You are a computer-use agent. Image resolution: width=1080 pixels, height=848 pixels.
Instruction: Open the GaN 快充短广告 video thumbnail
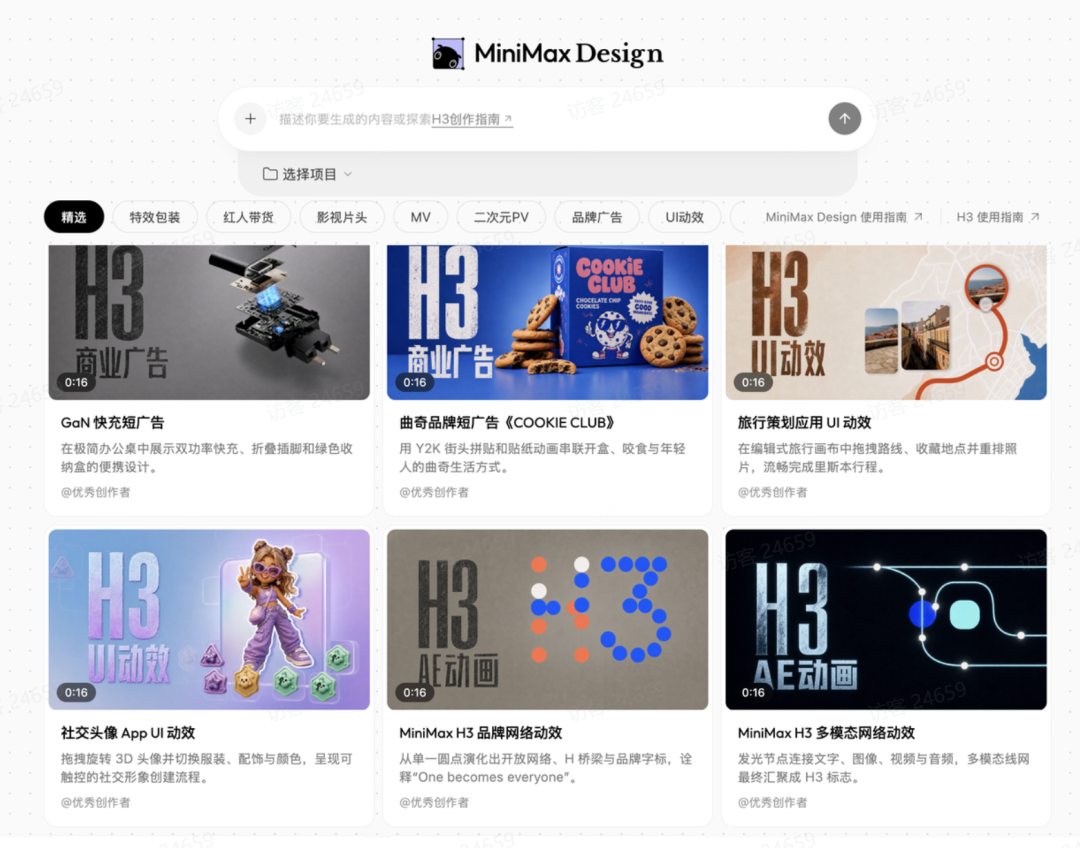(x=209, y=322)
